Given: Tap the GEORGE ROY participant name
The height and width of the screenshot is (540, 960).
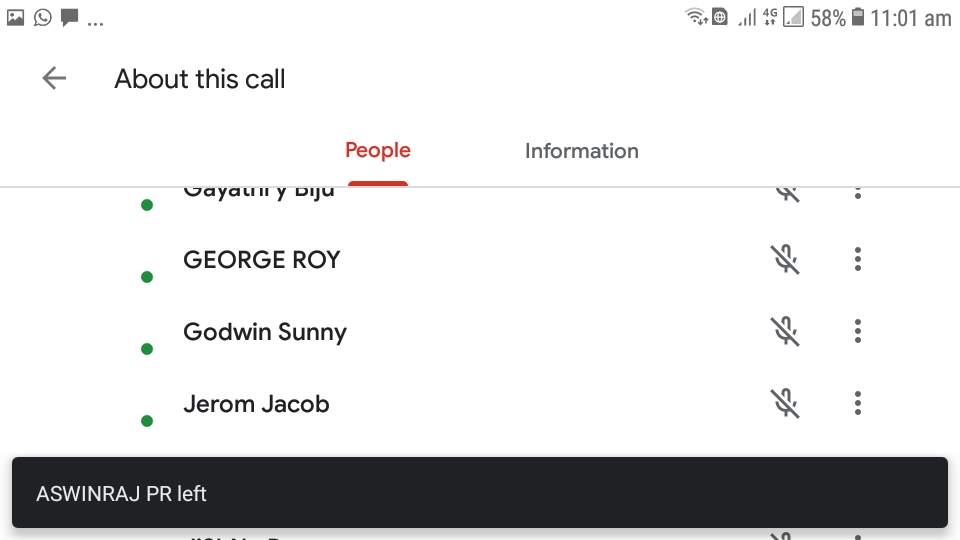Looking at the screenshot, I should [x=262, y=260].
